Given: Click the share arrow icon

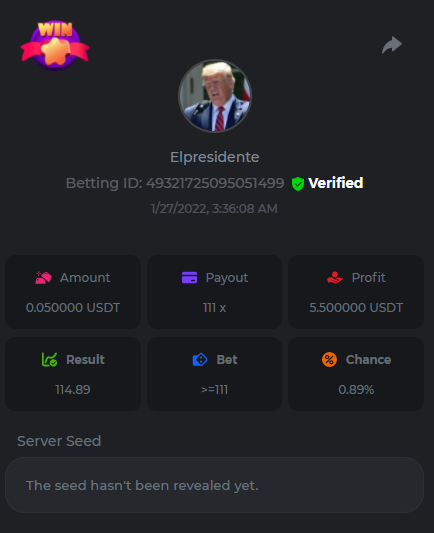Looking at the screenshot, I should tap(392, 45).
